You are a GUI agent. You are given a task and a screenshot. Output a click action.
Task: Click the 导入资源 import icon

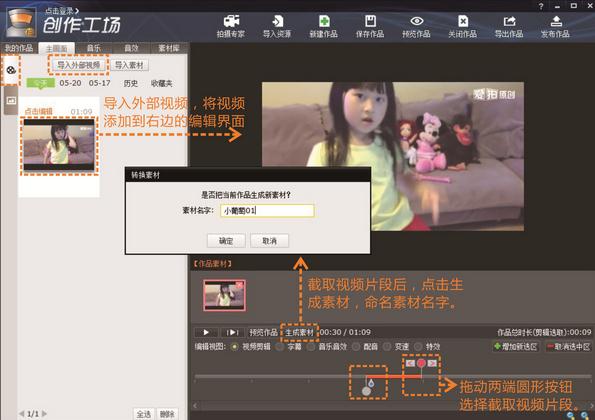point(277,26)
